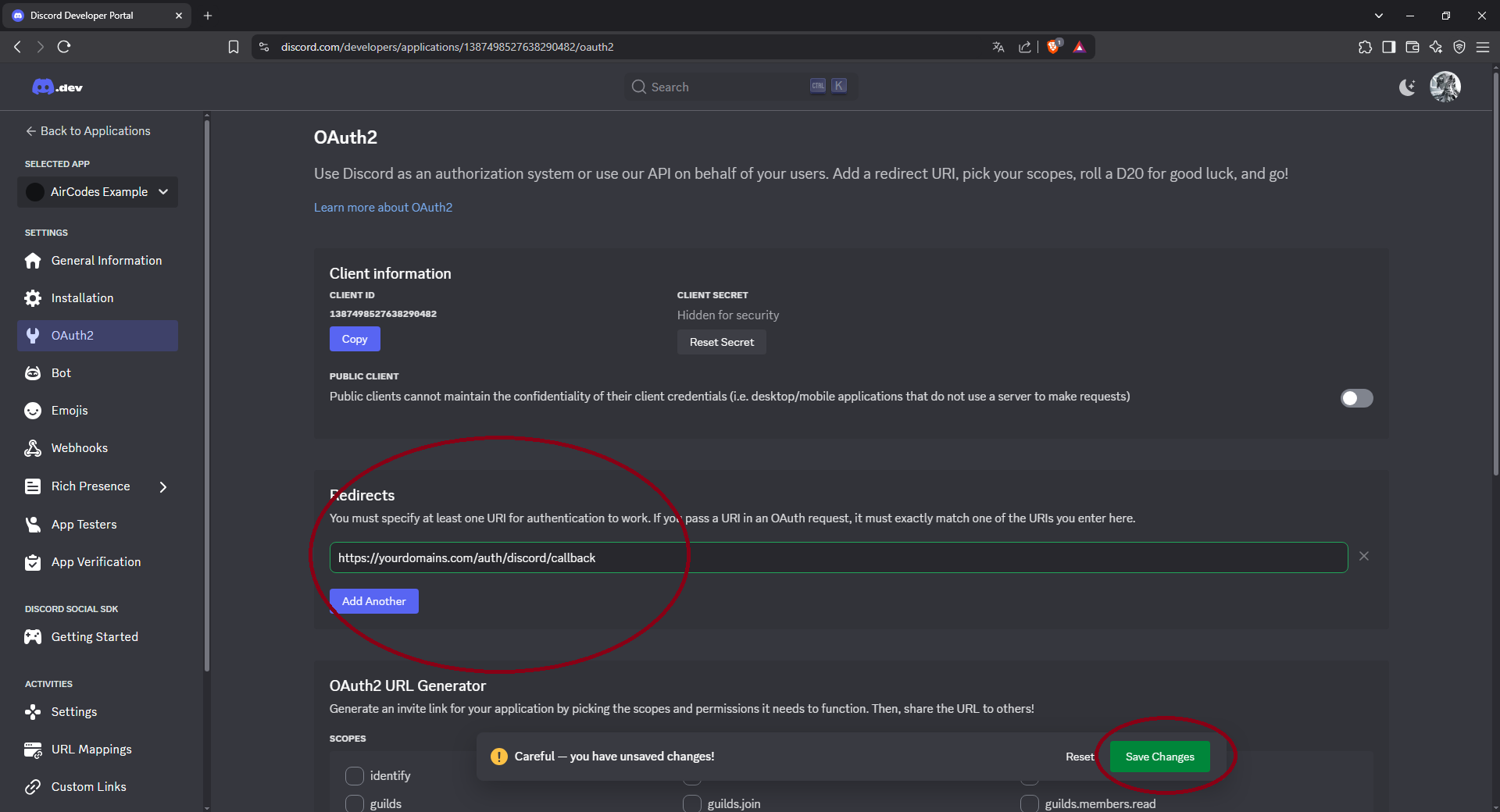Image resolution: width=1500 pixels, height=812 pixels.
Task: Check the identify scope checkbox
Action: [355, 775]
